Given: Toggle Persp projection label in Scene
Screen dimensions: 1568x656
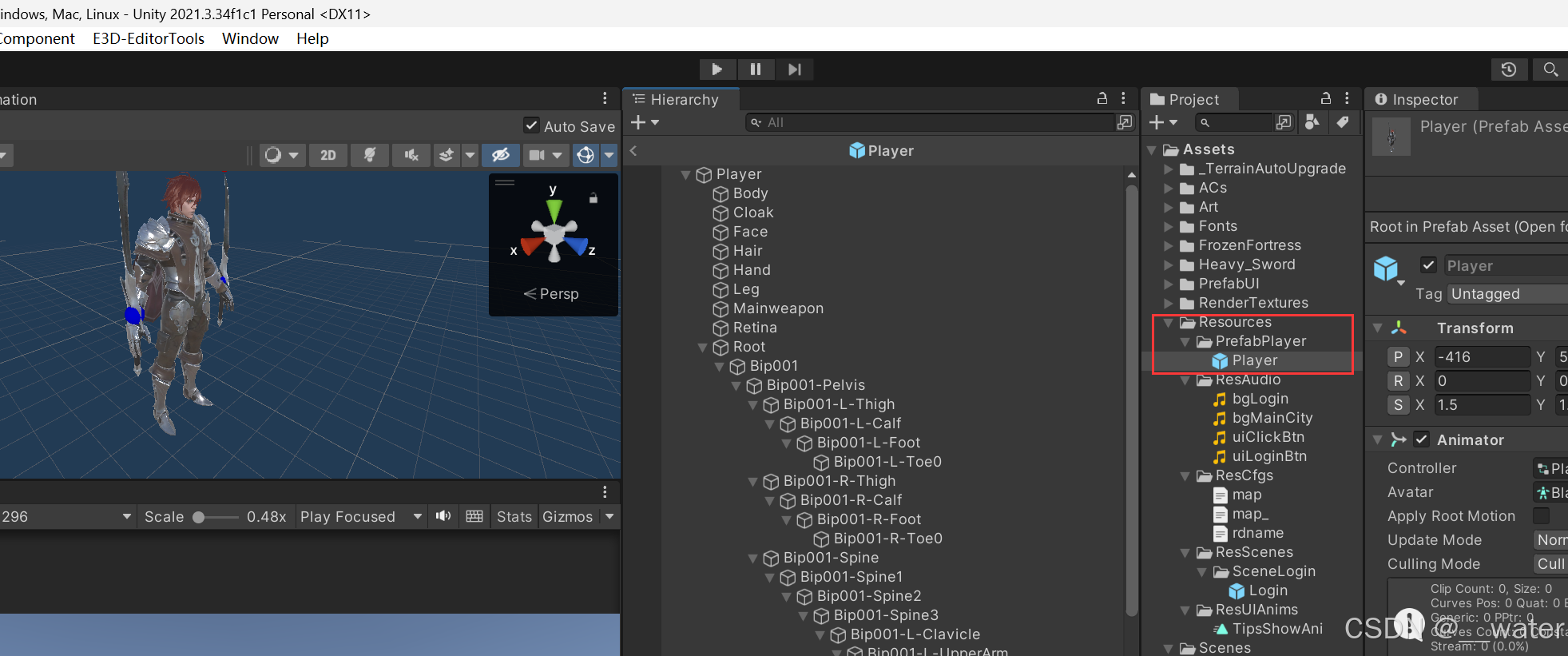Looking at the screenshot, I should pos(552,294).
